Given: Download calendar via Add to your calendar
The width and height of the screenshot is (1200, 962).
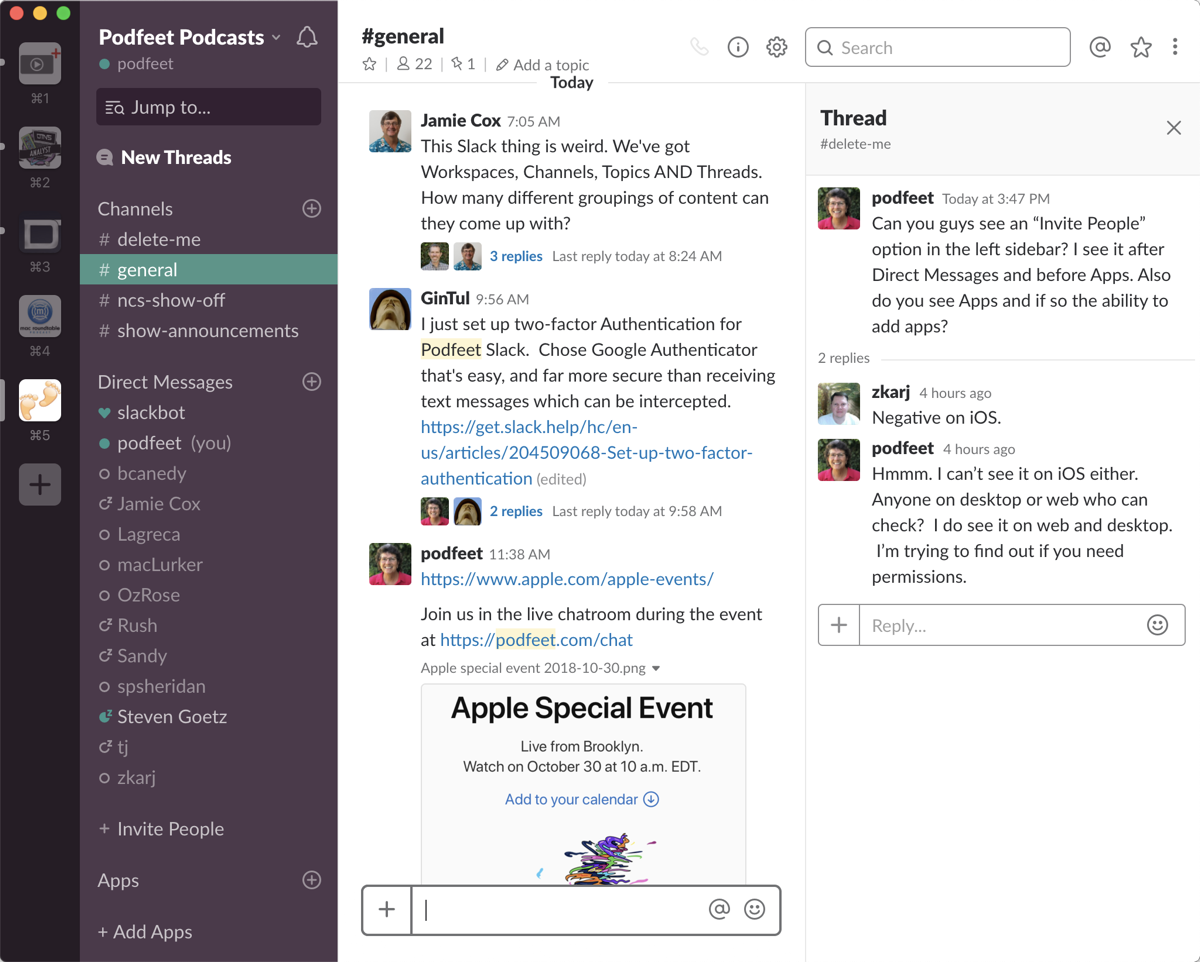Looking at the screenshot, I should (581, 799).
